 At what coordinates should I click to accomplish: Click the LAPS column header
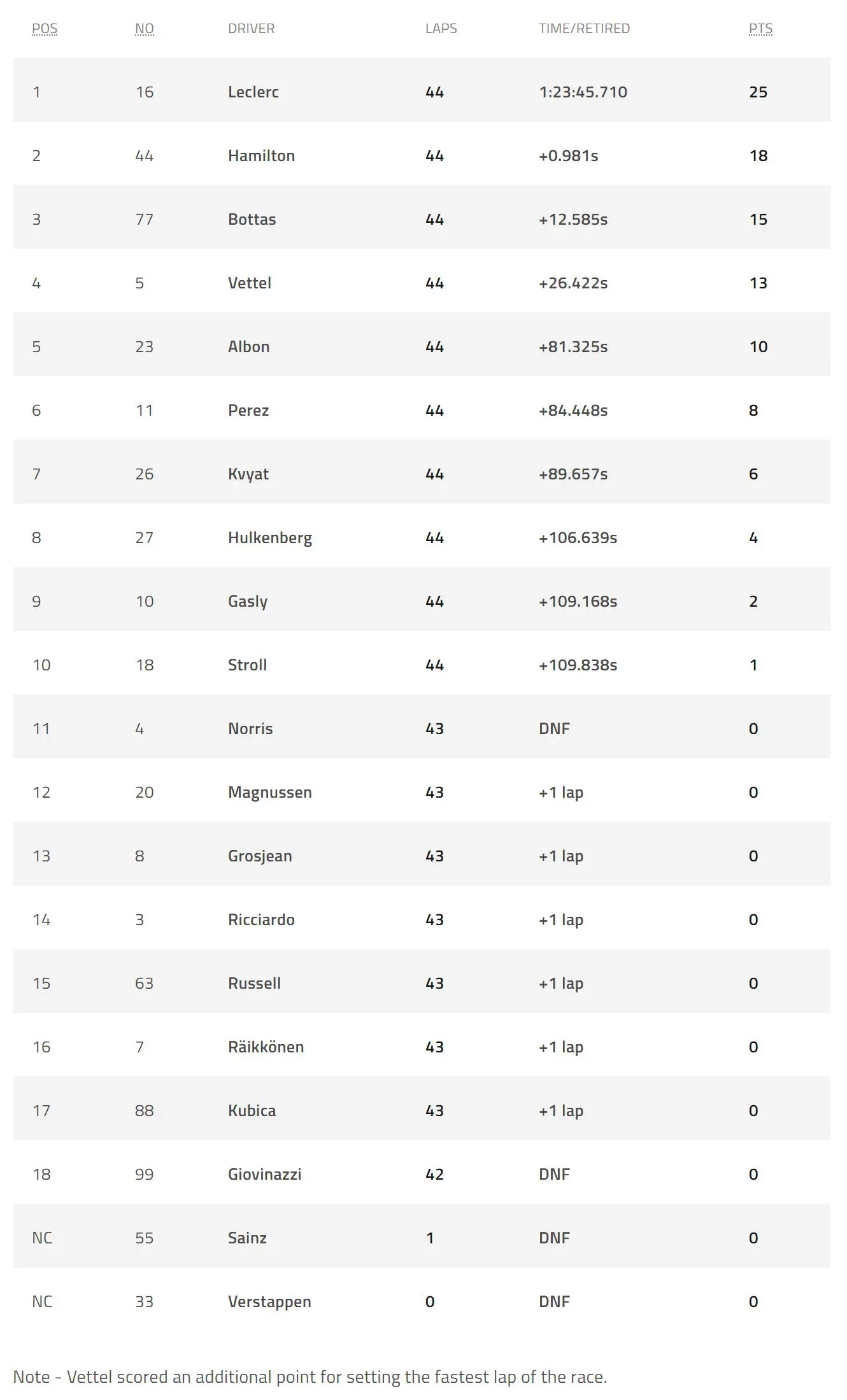(x=441, y=29)
